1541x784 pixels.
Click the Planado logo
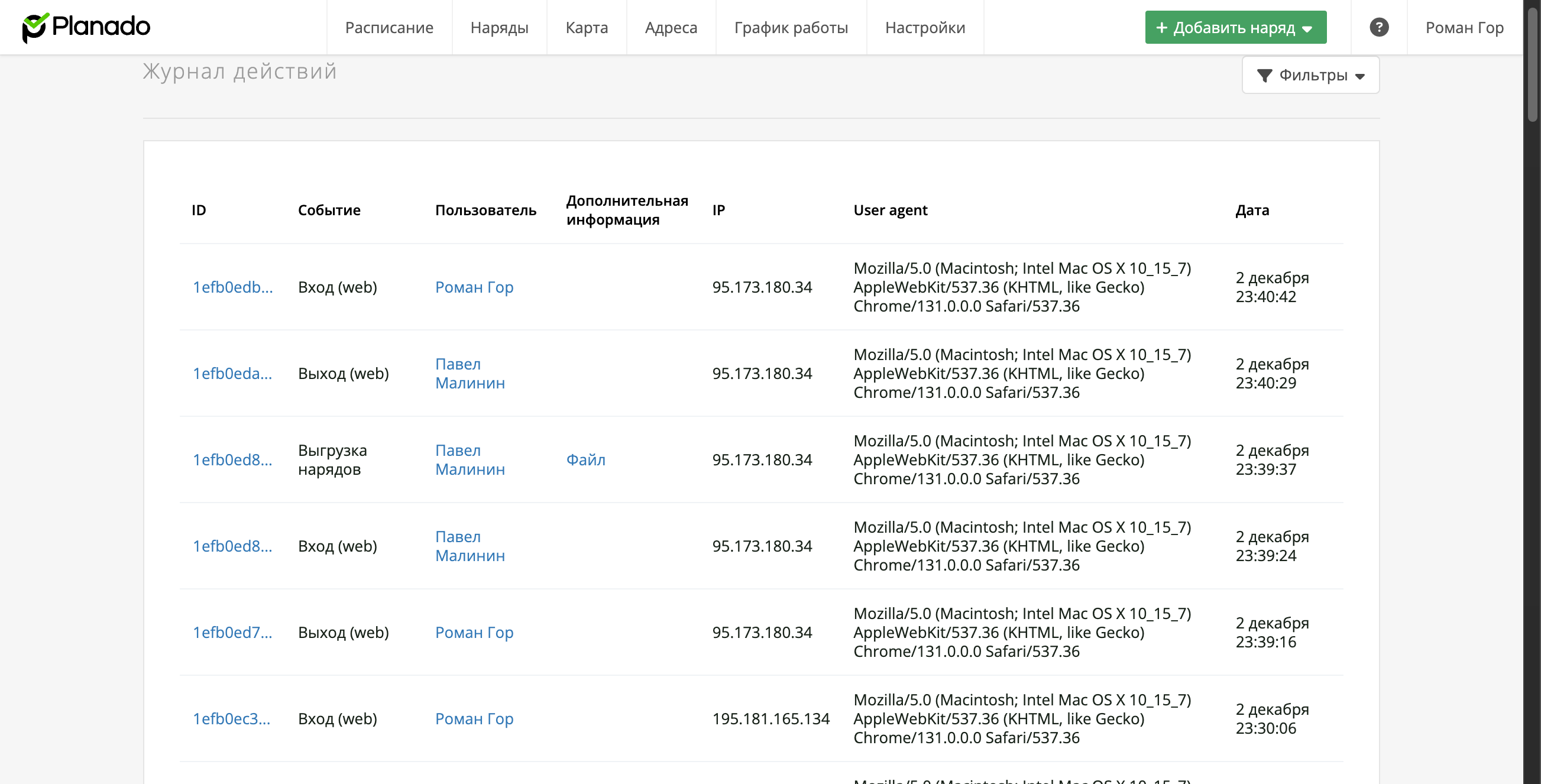[x=86, y=27]
